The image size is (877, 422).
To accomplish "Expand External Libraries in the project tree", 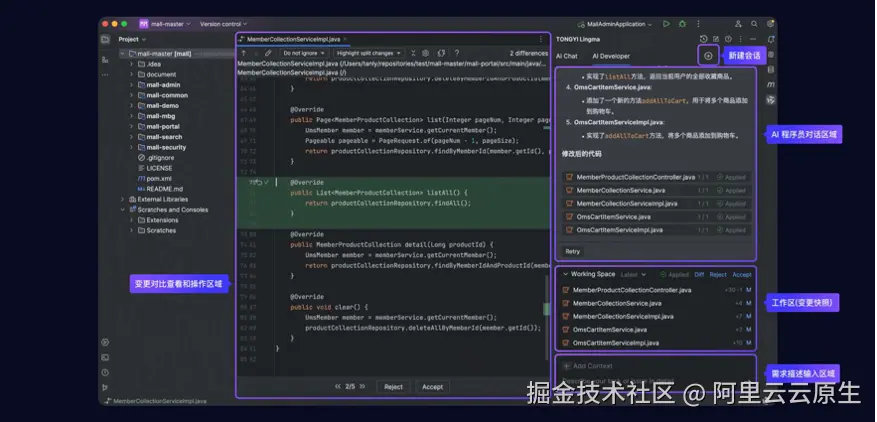I will click(122, 199).
